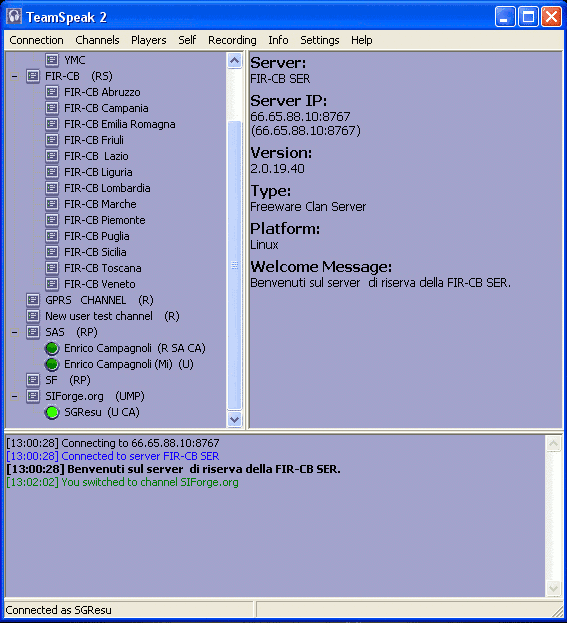Open the Channels menu
Viewport: 567px width, 623px height.
97,40
